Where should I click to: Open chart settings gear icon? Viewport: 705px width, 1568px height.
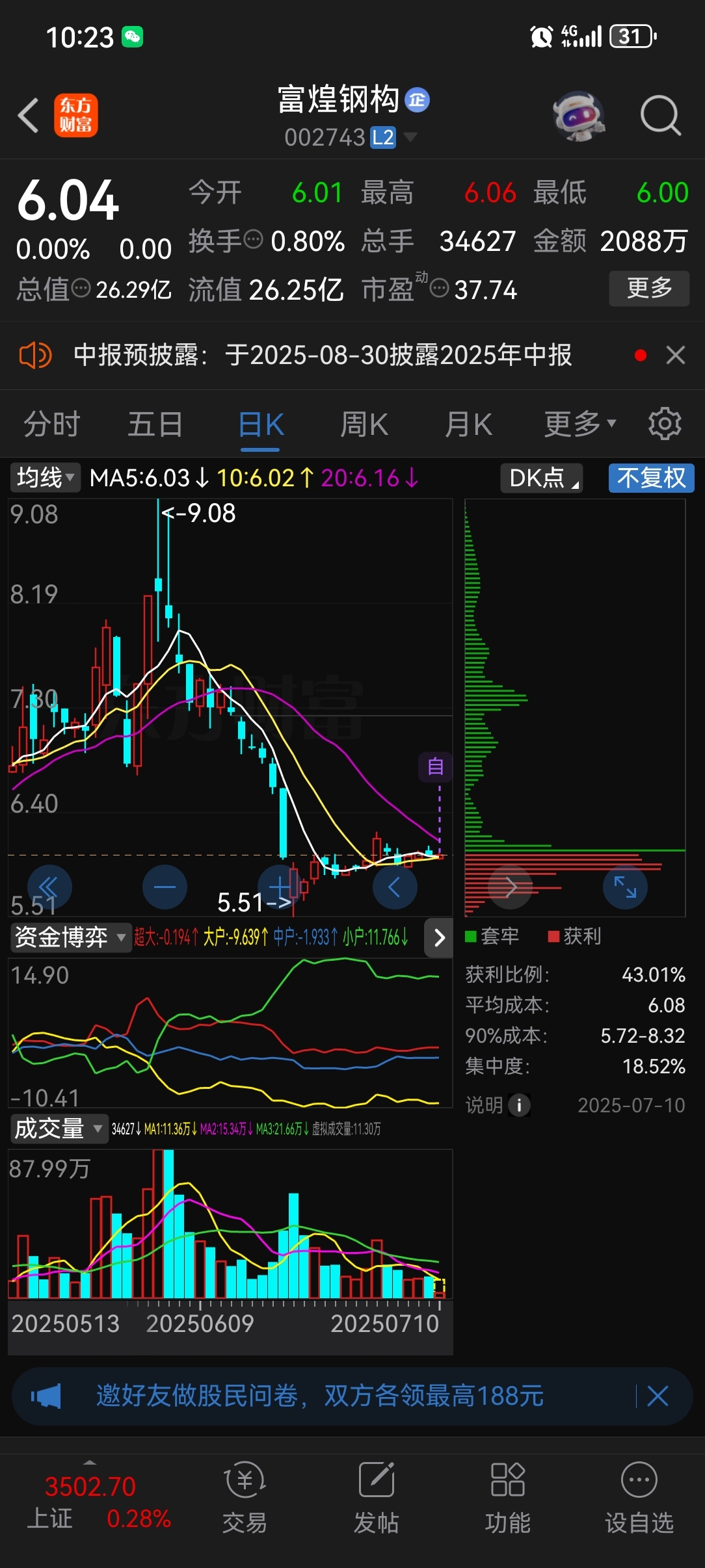click(665, 424)
